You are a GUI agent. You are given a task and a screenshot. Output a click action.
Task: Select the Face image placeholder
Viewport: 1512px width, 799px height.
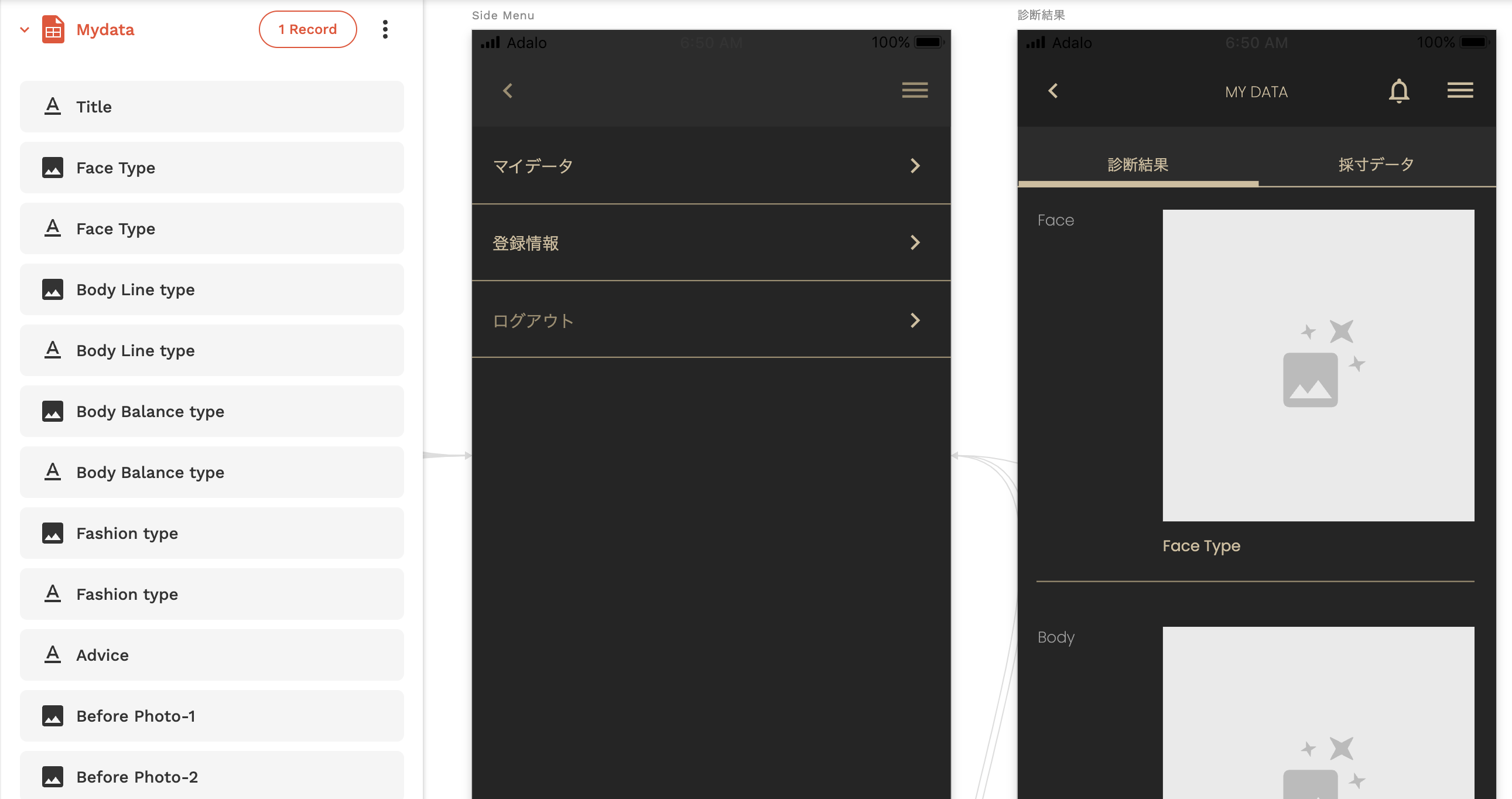click(x=1318, y=365)
